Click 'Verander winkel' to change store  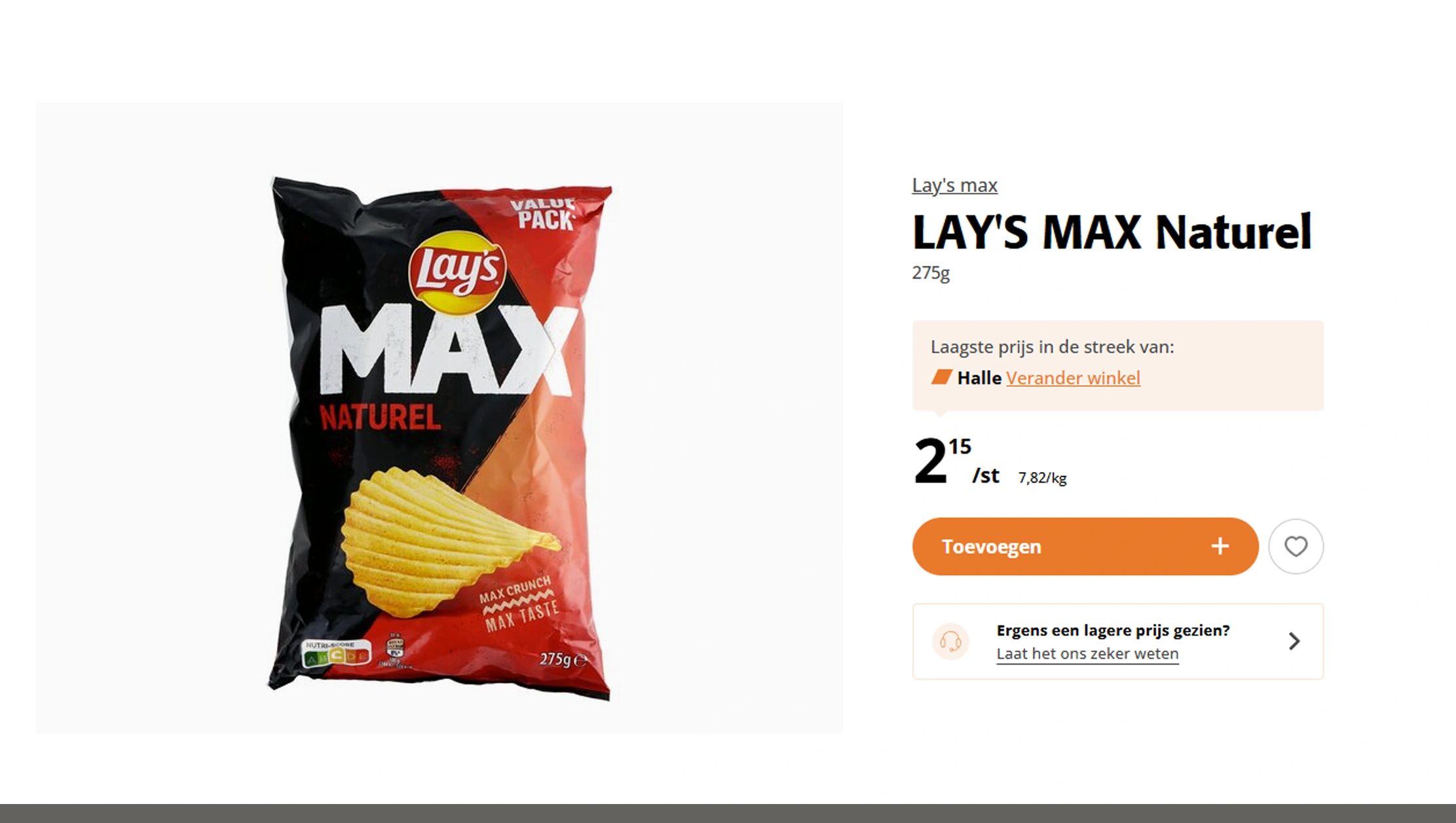point(1073,378)
